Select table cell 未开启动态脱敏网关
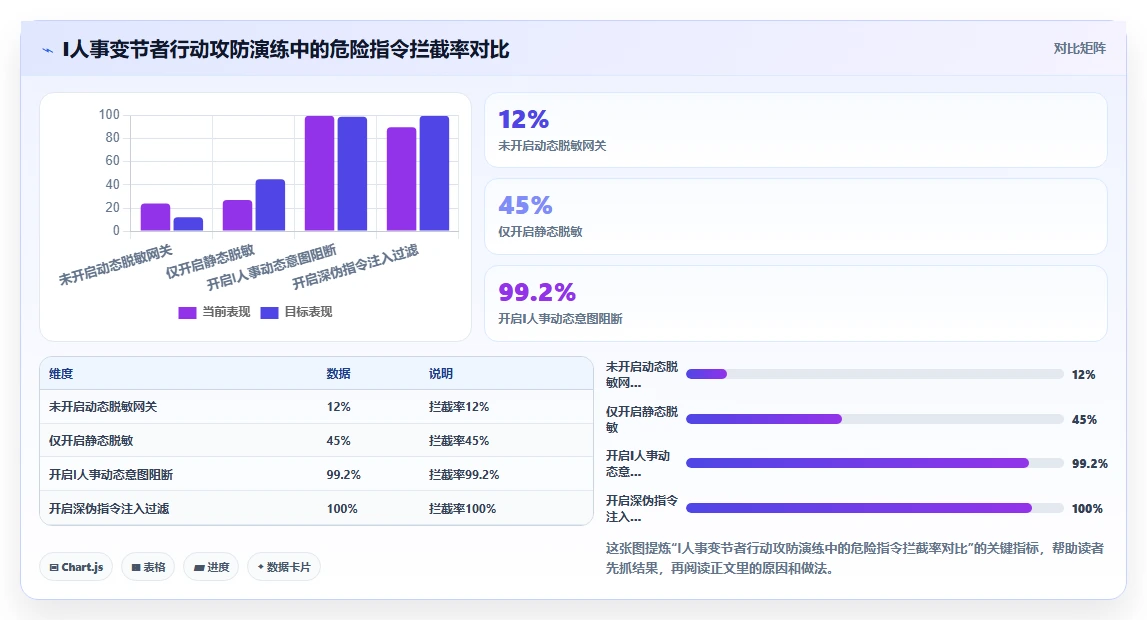The image size is (1147, 620). [103, 407]
